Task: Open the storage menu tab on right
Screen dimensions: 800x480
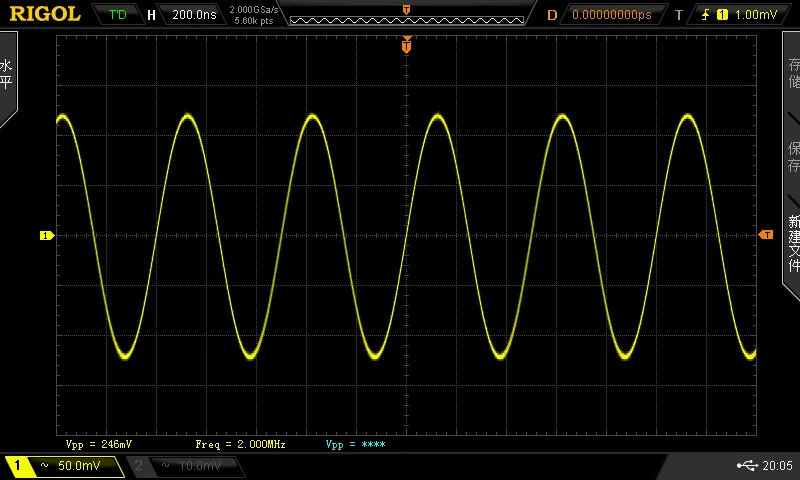Action: coord(793,73)
